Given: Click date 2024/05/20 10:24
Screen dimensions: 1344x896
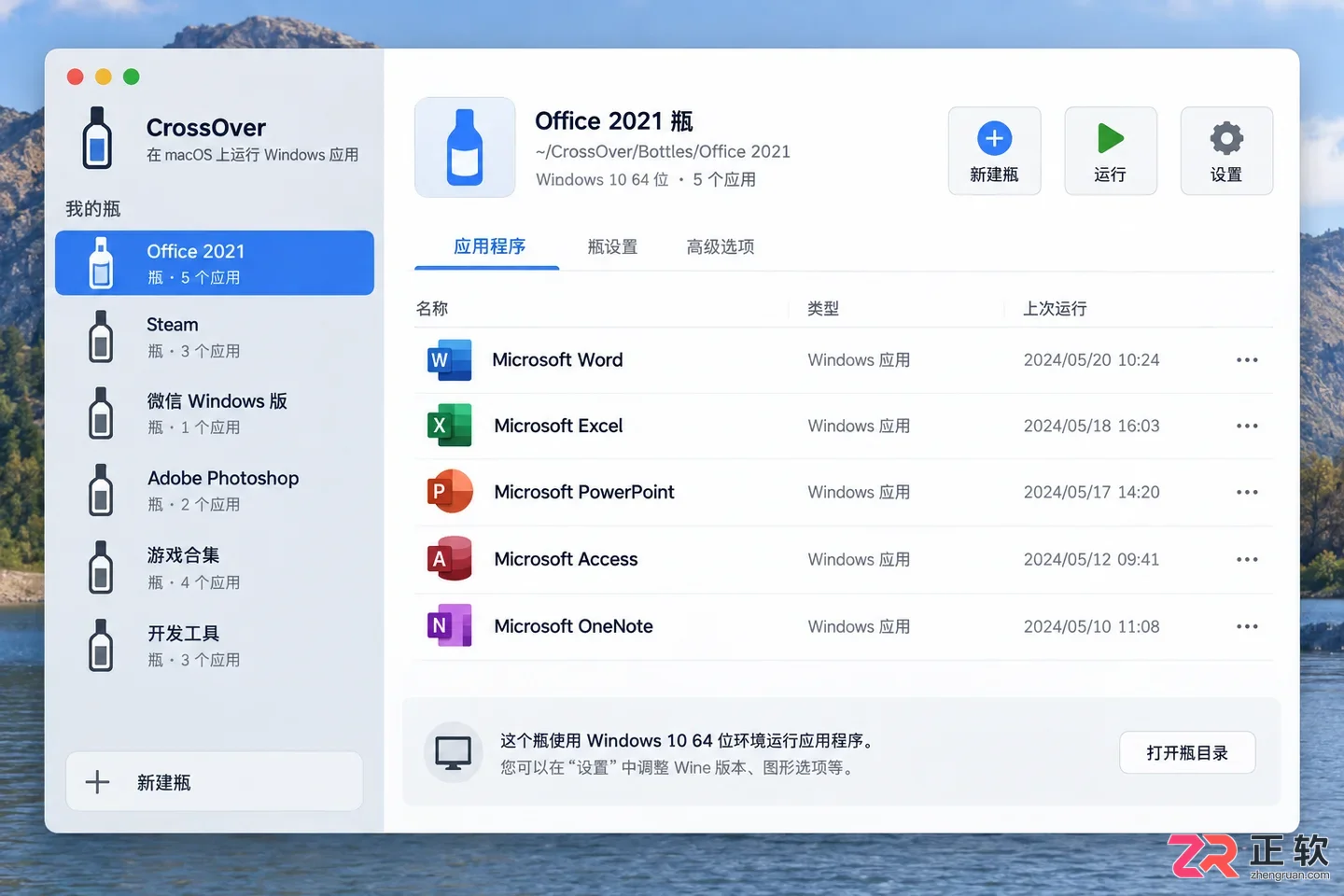Looking at the screenshot, I should (x=1091, y=360).
